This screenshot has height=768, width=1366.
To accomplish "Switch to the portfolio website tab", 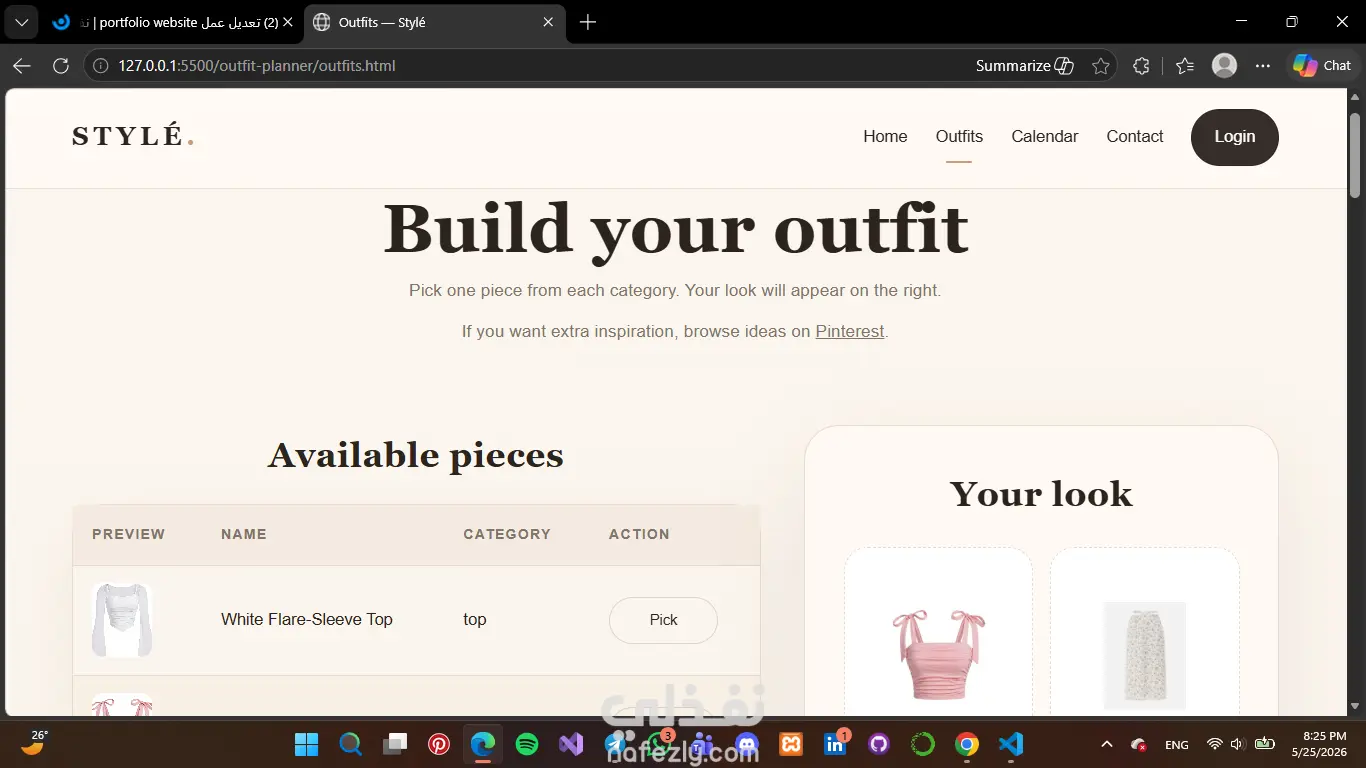I will [x=172, y=22].
